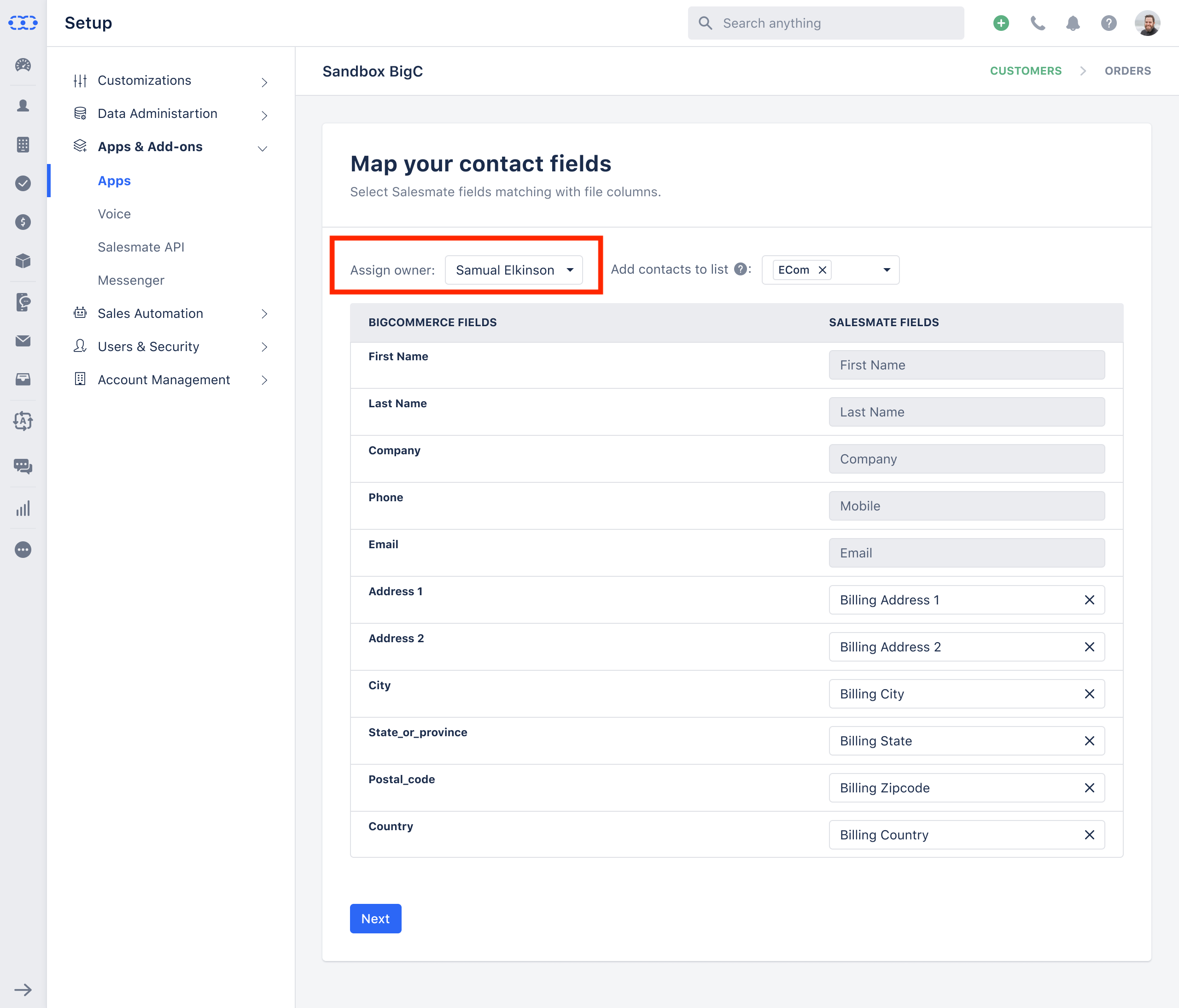
Task: Select Salesmate API in the setup menu
Action: click(141, 247)
